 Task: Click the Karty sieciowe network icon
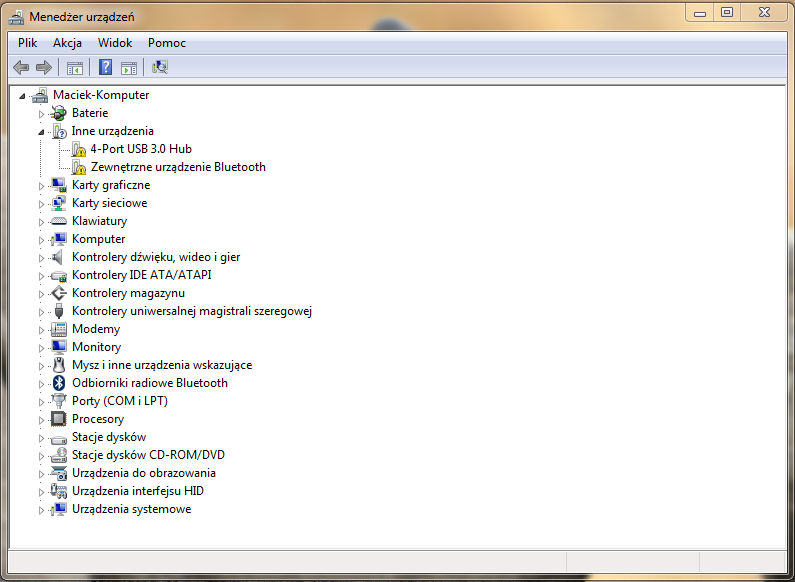pos(59,203)
